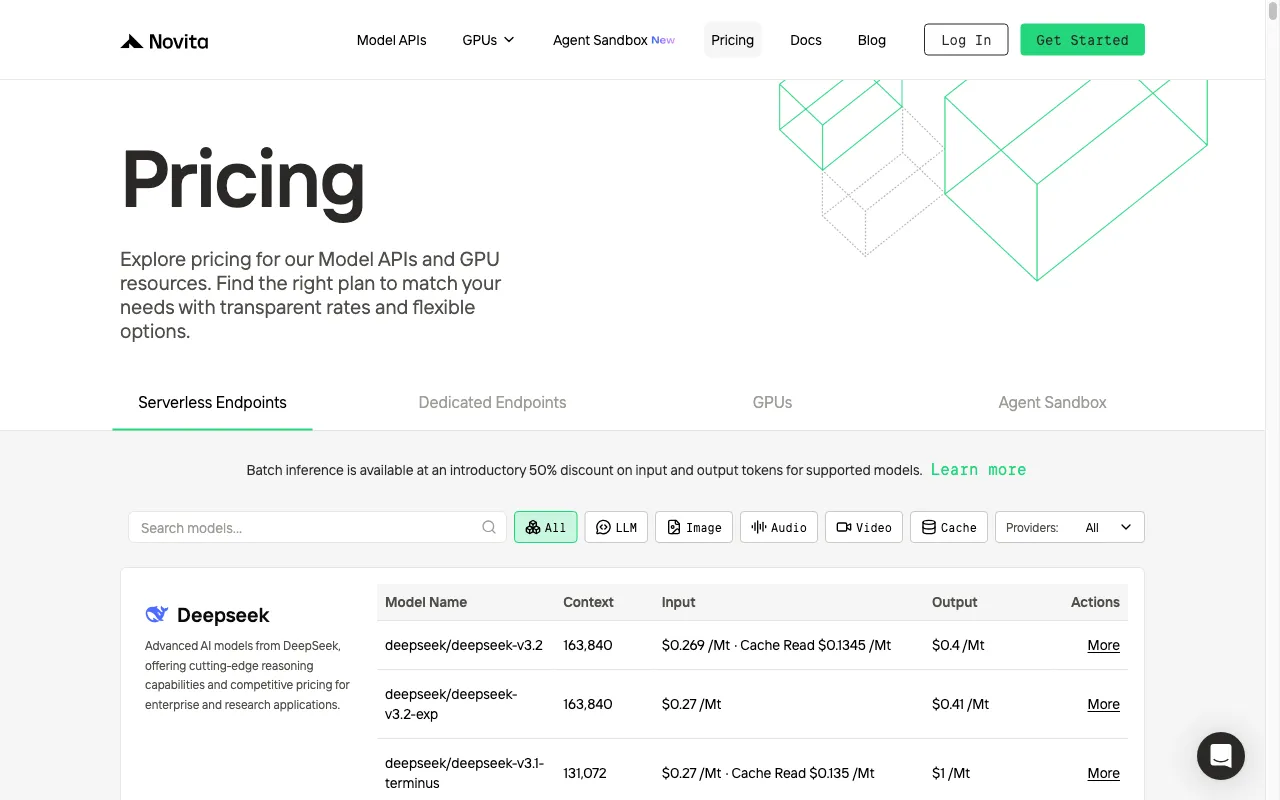The image size is (1280, 800).
Task: Click model name deepseek/deepseek-v3.2
Action: pyautogui.click(x=464, y=645)
